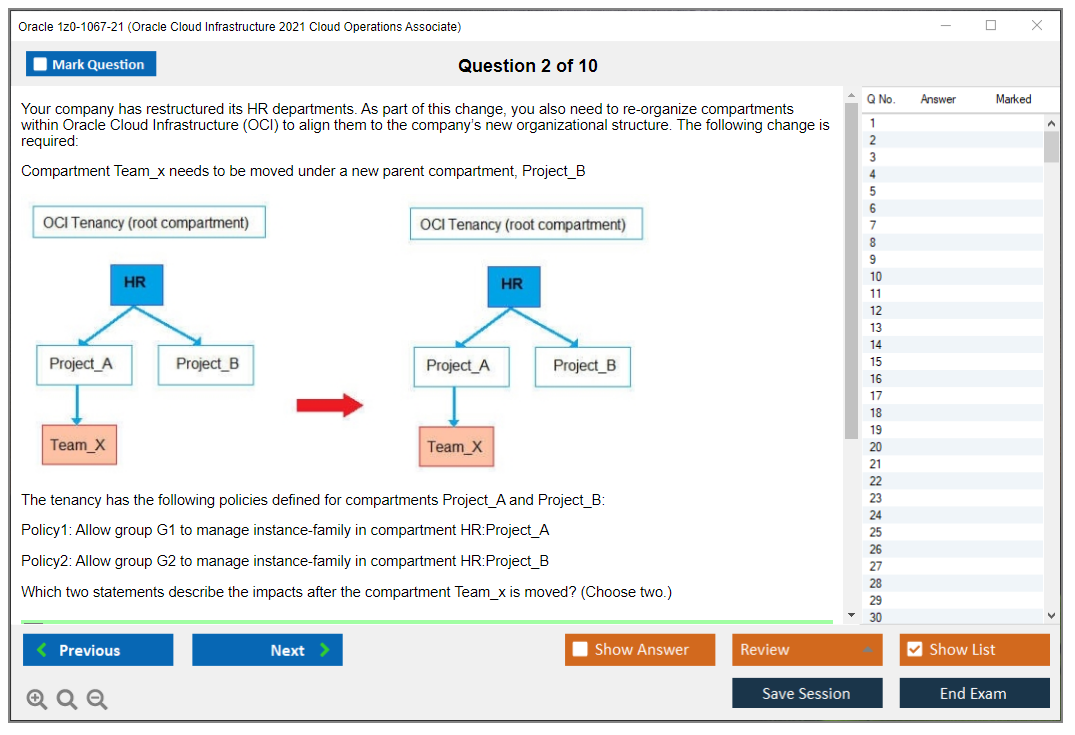Select question 10 in the question list
Screen dimensions: 1075x735
pyautogui.click(x=876, y=276)
